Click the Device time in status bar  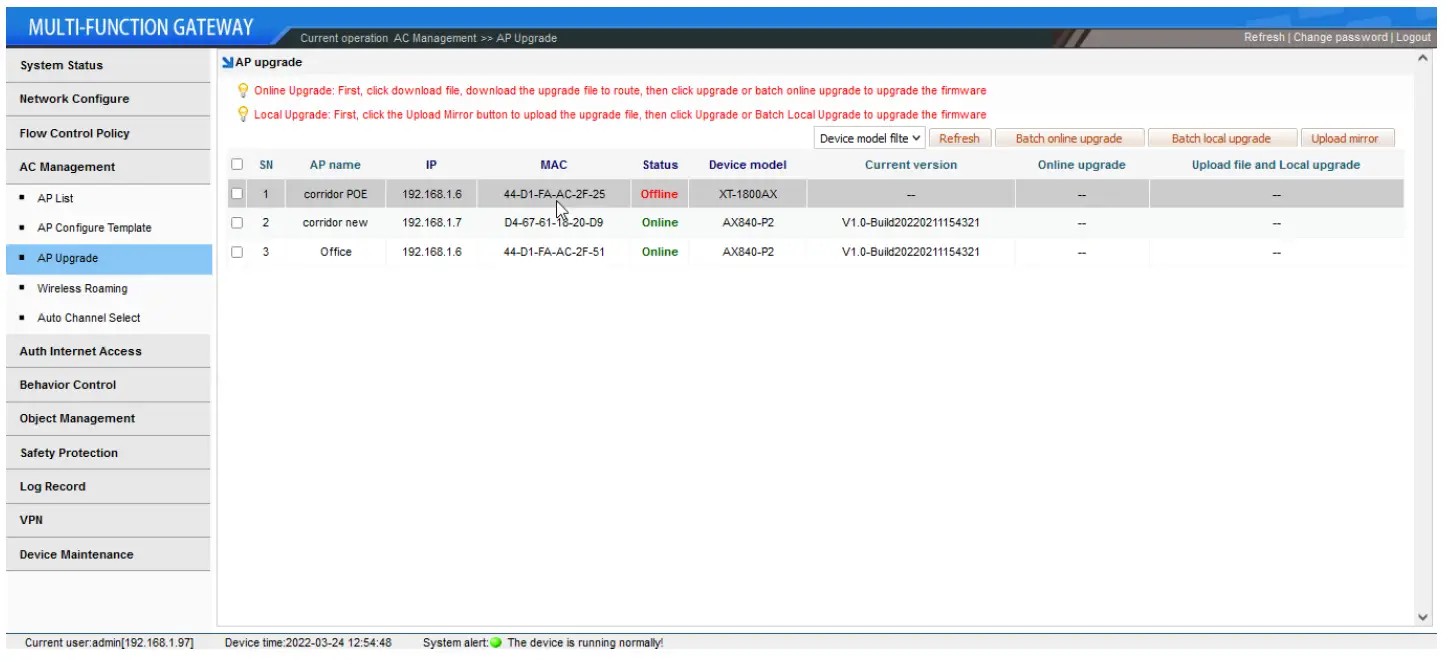coord(308,643)
